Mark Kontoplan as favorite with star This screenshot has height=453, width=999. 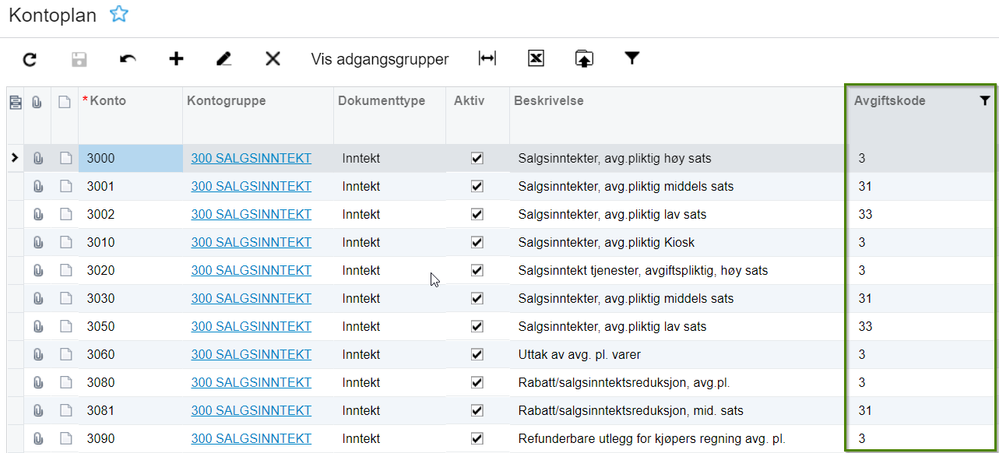tap(119, 14)
